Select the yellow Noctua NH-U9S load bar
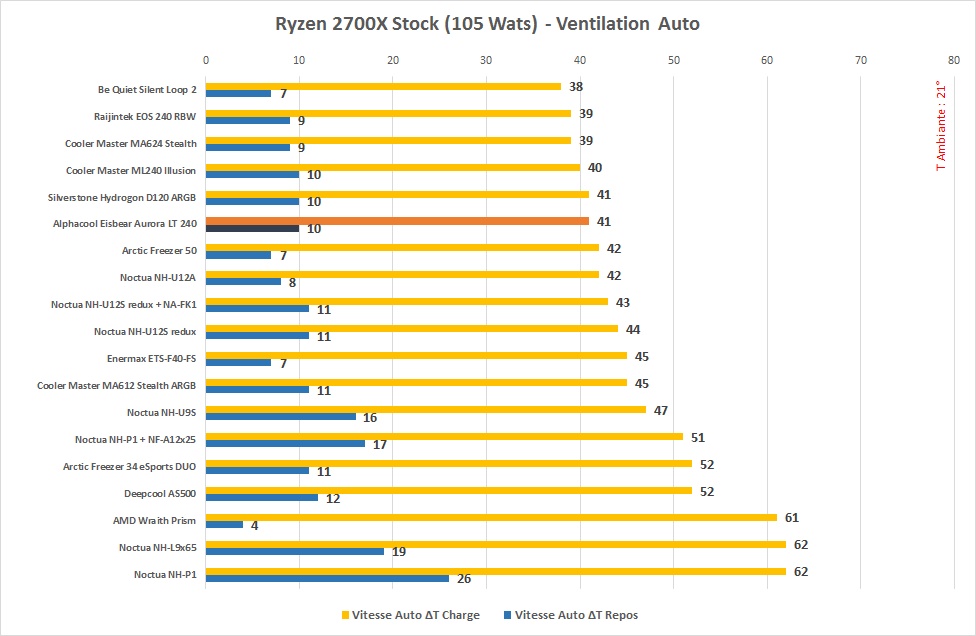Viewport: 976px width, 636px height. 425,409
